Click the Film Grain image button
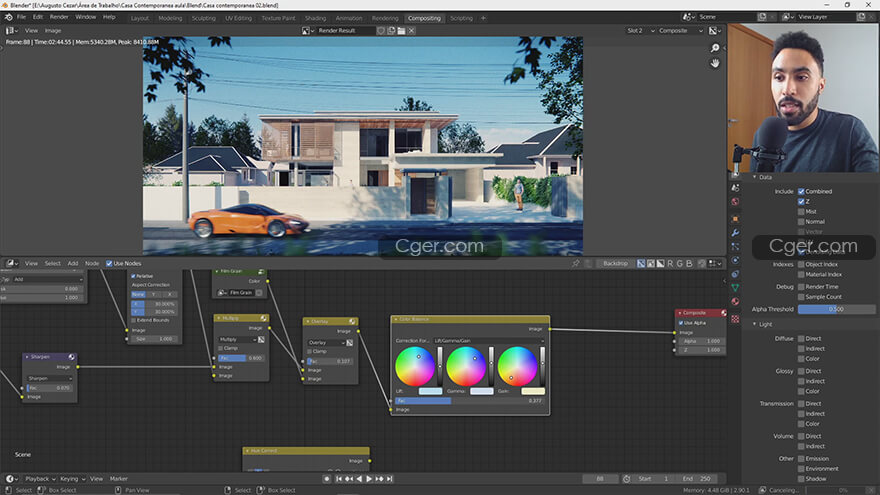 [x=241, y=292]
